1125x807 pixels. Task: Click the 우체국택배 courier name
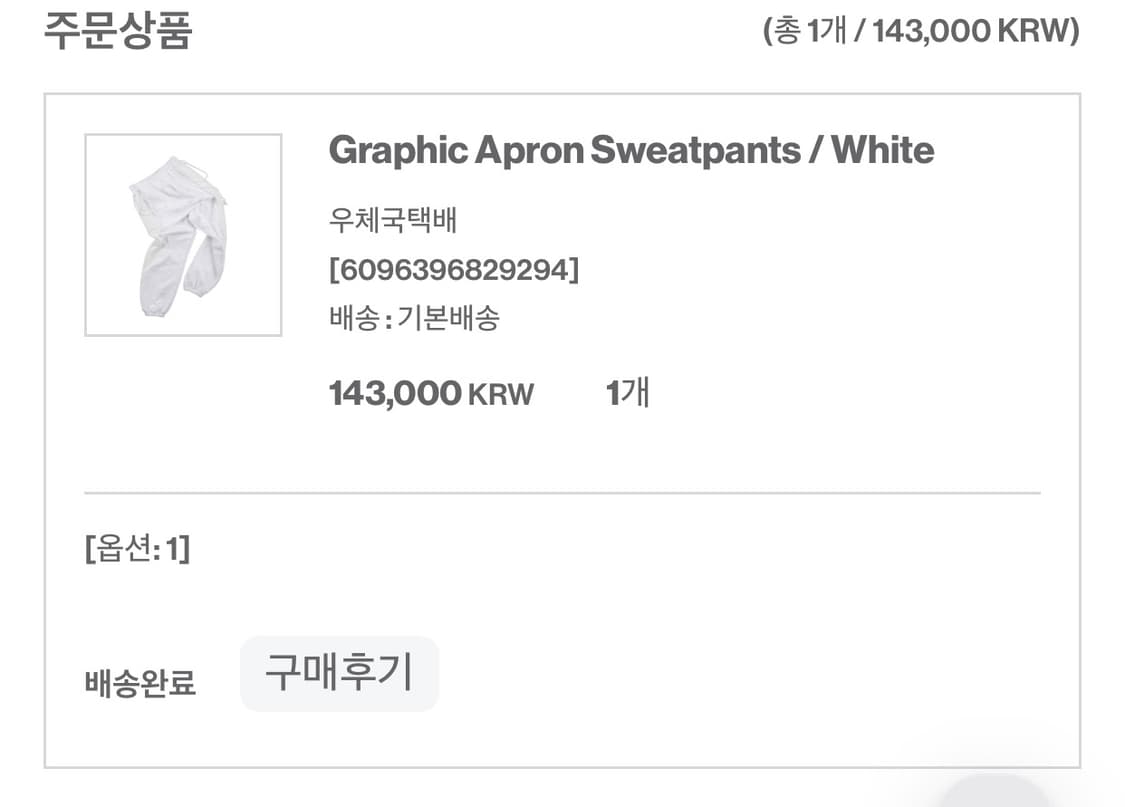[x=392, y=220]
